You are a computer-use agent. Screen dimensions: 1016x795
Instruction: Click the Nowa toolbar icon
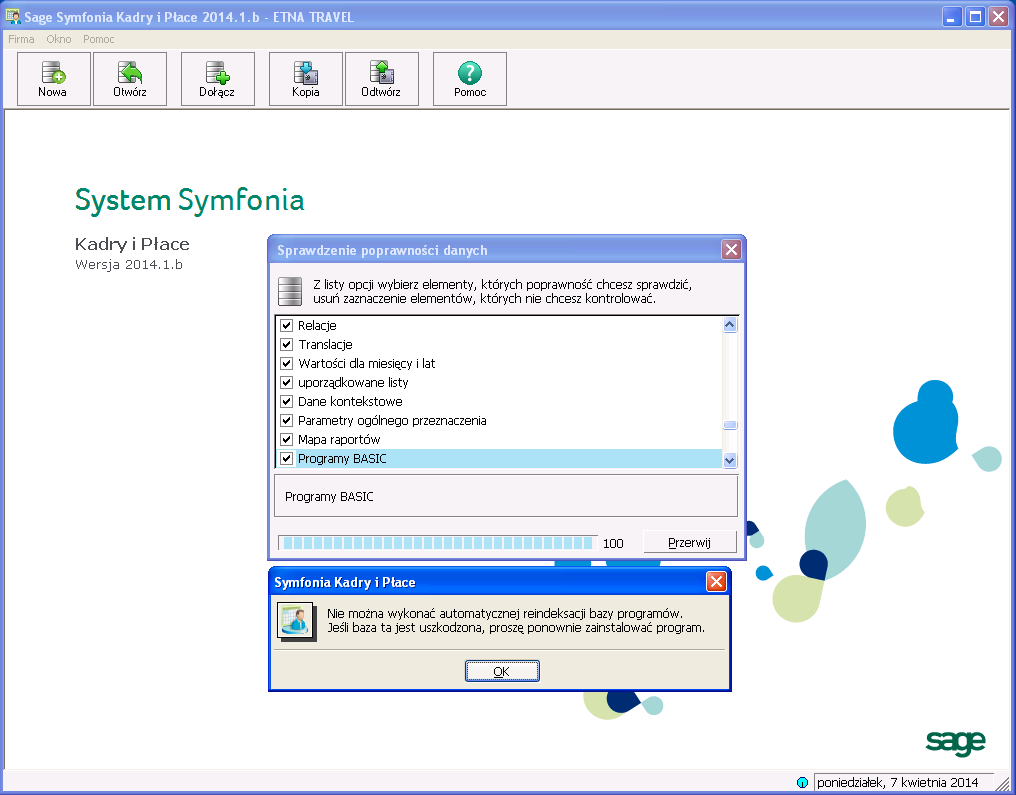pyautogui.click(x=53, y=79)
